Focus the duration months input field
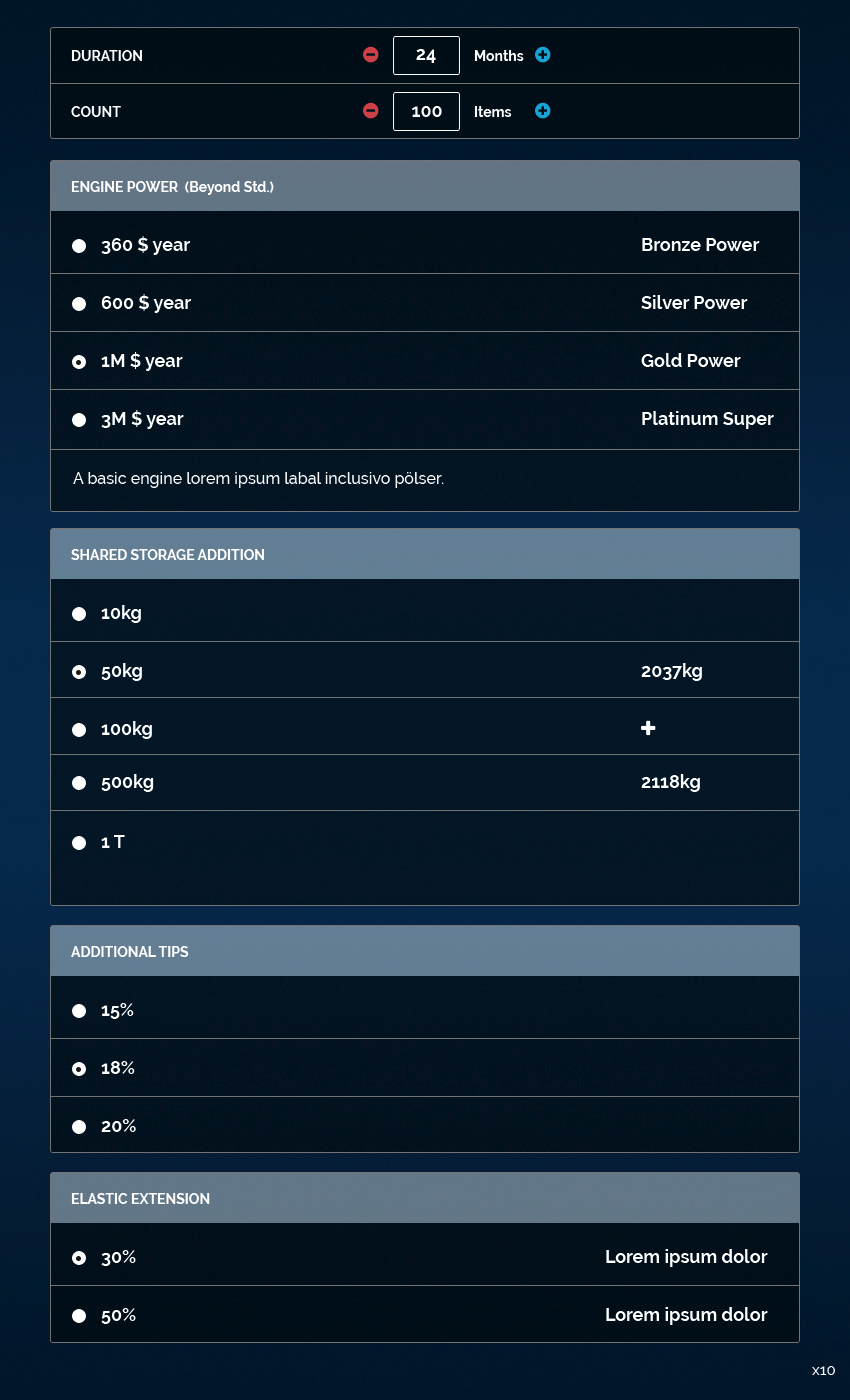Screen dimensions: 850x1400 426,55
